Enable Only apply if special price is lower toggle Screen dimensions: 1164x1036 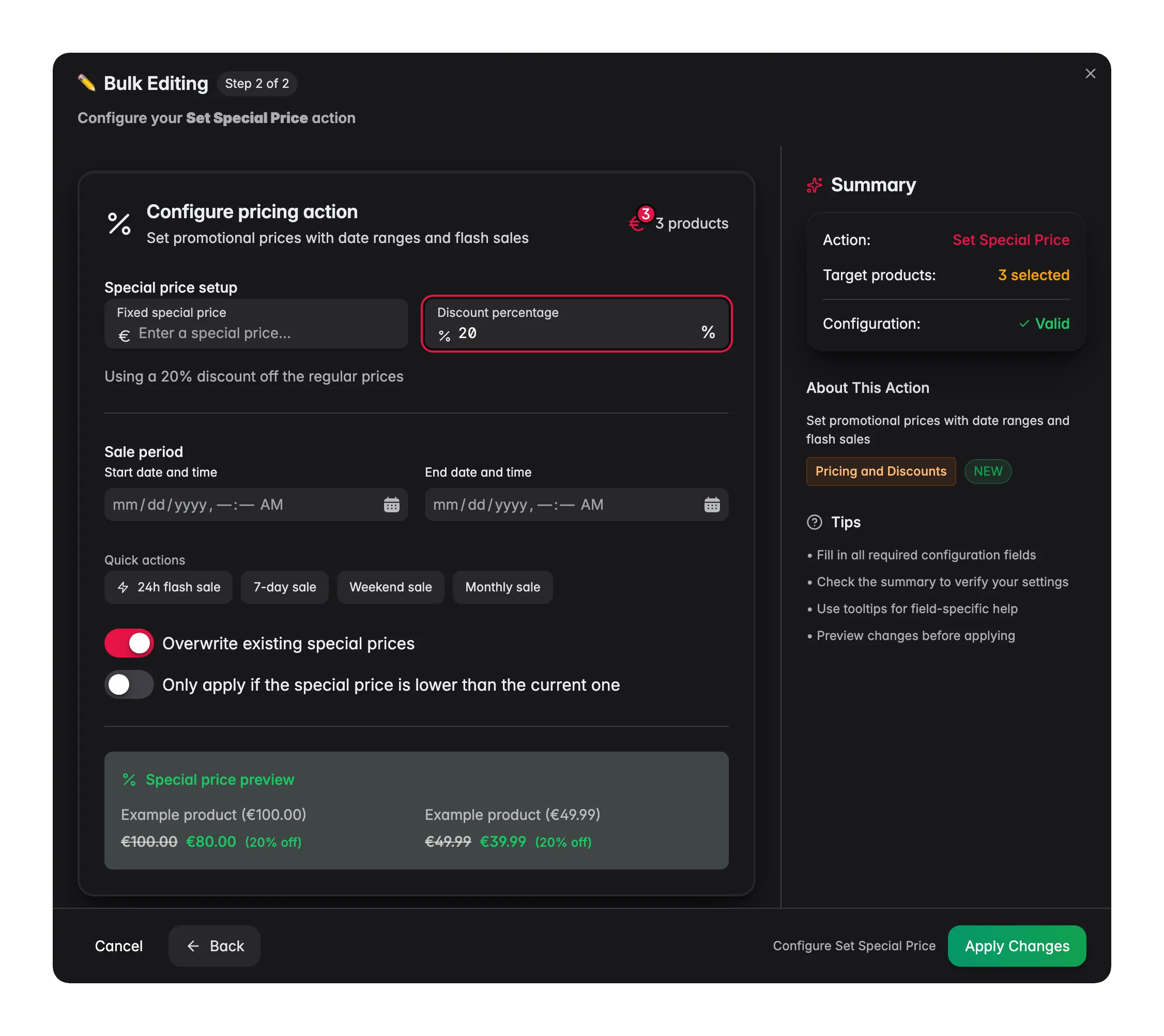[x=129, y=684]
